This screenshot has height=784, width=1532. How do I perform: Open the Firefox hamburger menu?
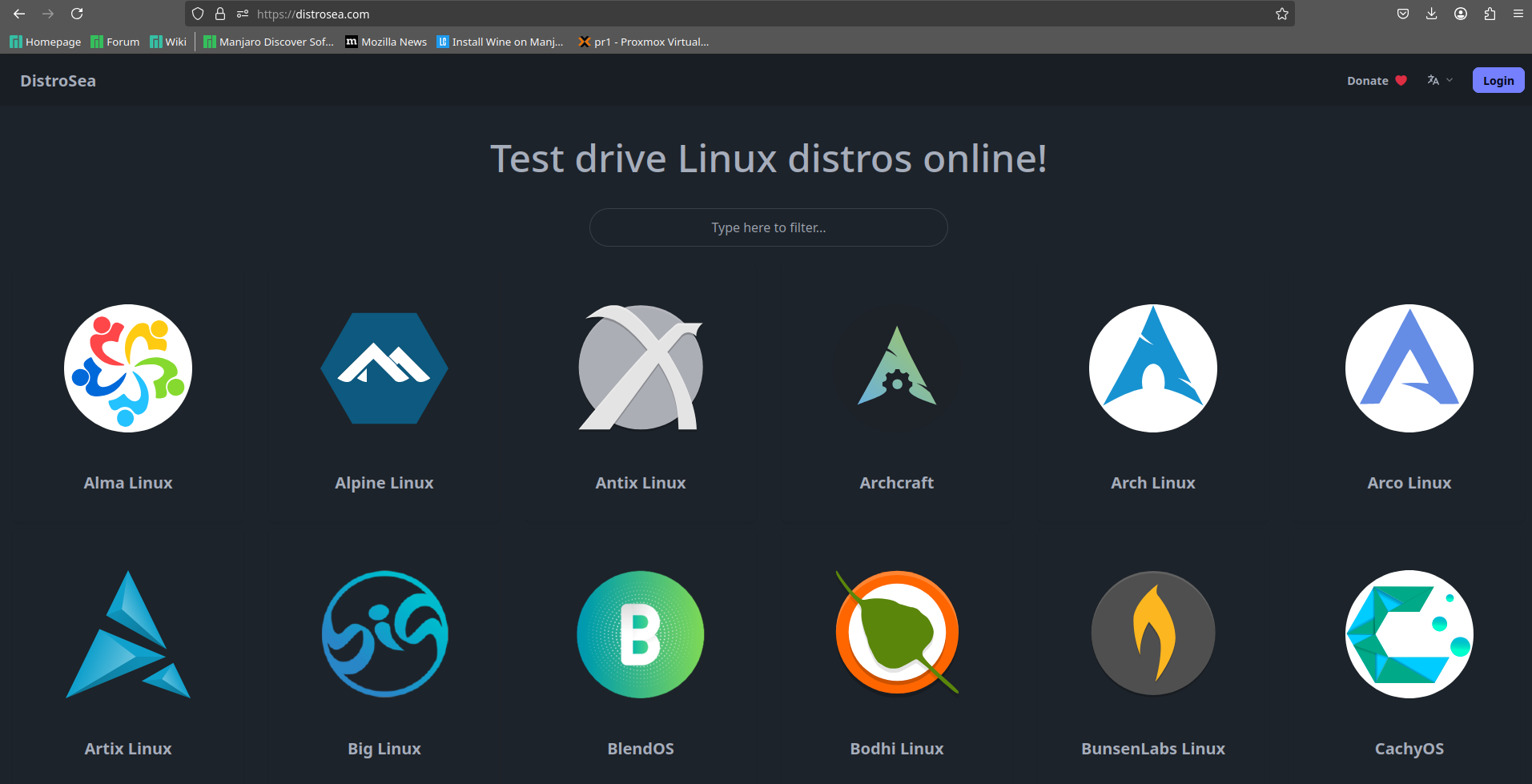pos(1518,14)
